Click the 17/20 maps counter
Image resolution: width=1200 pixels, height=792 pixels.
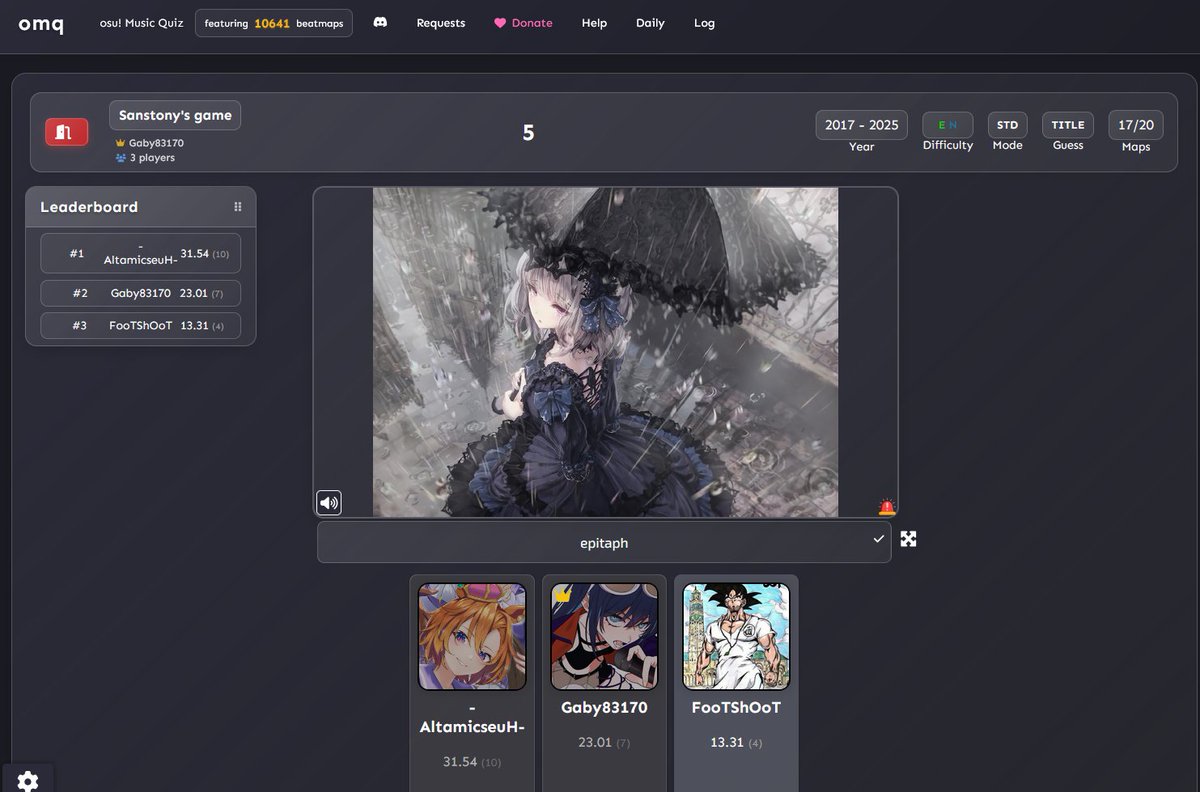coord(1136,125)
